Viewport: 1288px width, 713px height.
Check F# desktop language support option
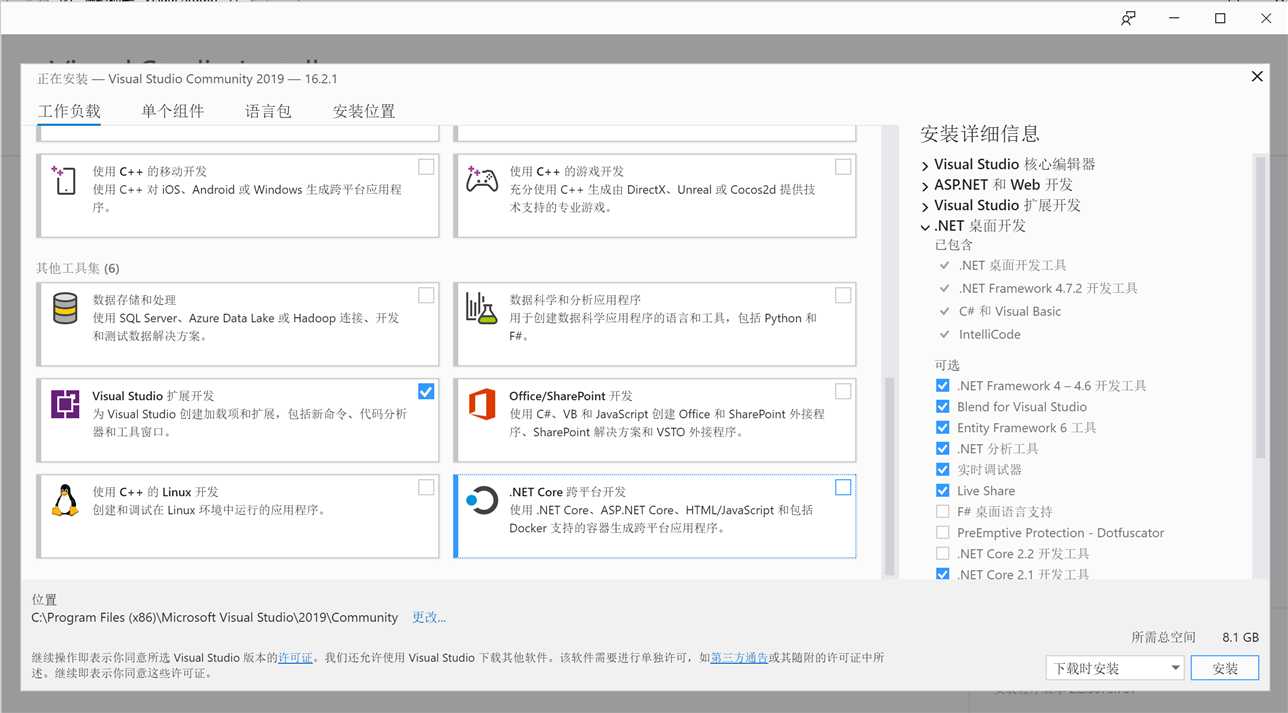tap(942, 511)
